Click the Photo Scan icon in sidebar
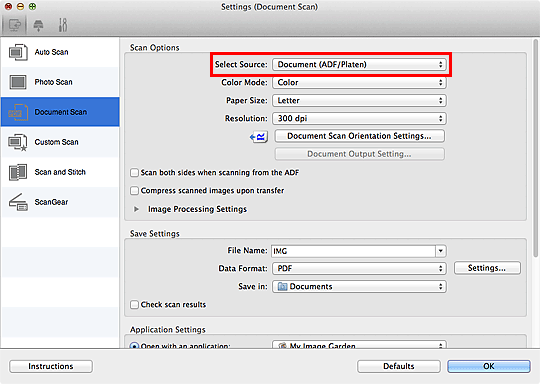 tap(18, 82)
